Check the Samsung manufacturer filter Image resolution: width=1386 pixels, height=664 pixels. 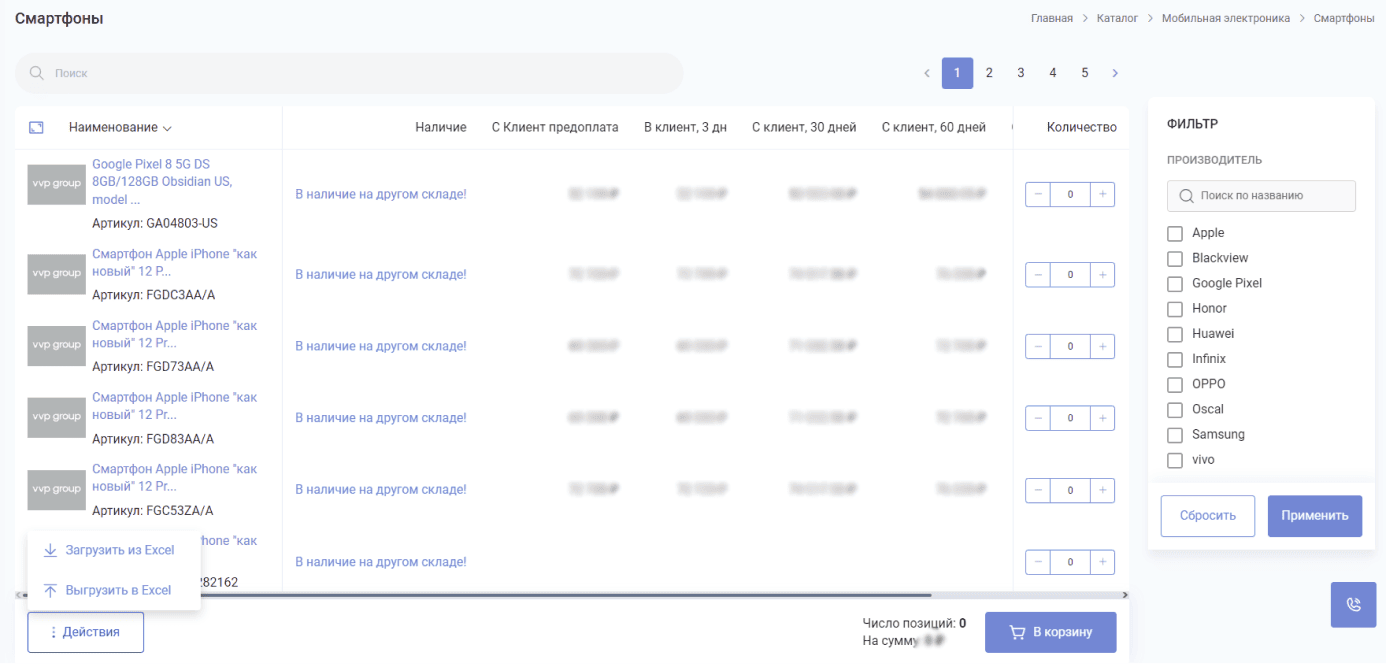(1175, 435)
